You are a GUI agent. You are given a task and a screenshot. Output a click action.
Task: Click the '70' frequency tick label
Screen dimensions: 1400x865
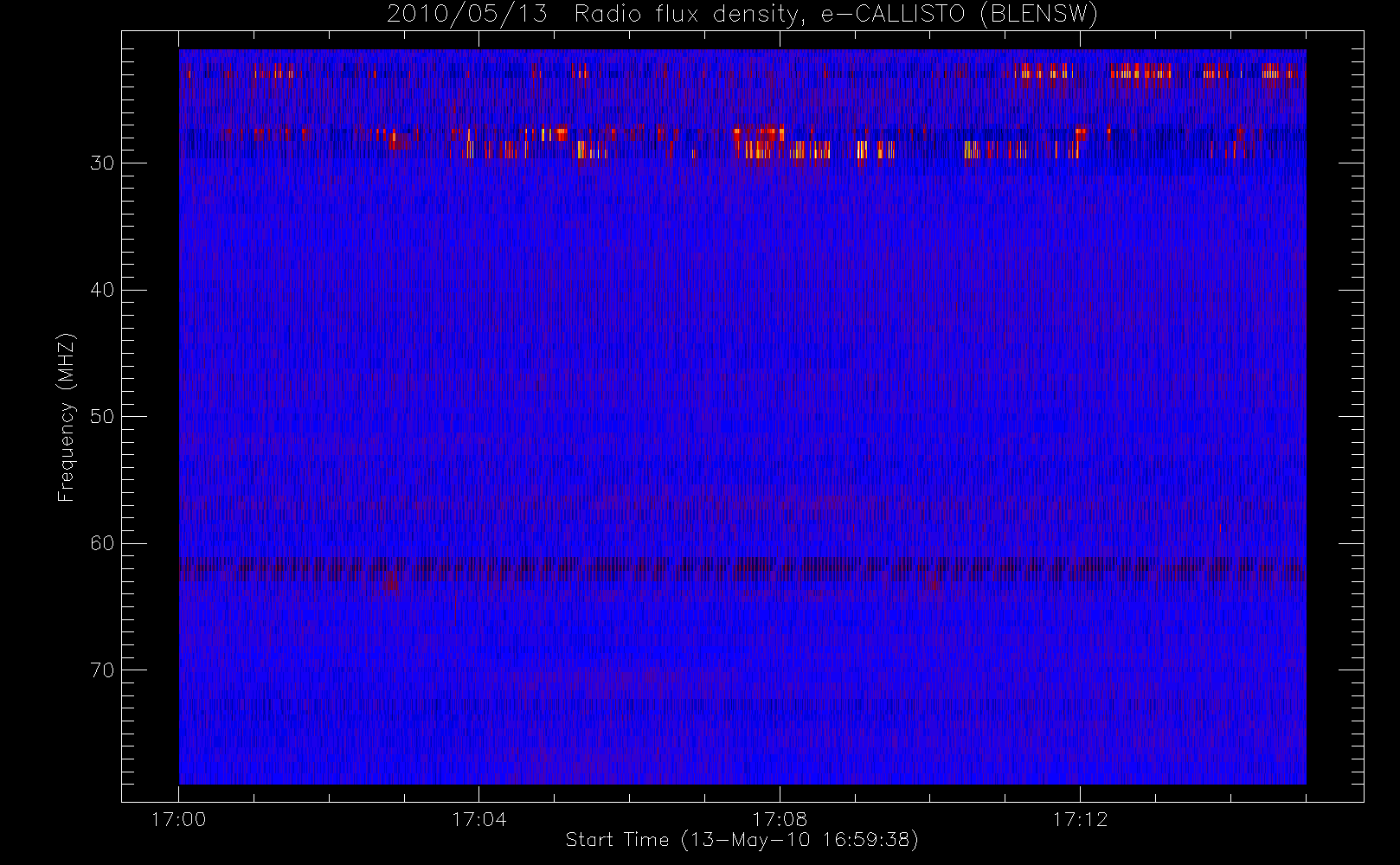point(102,670)
